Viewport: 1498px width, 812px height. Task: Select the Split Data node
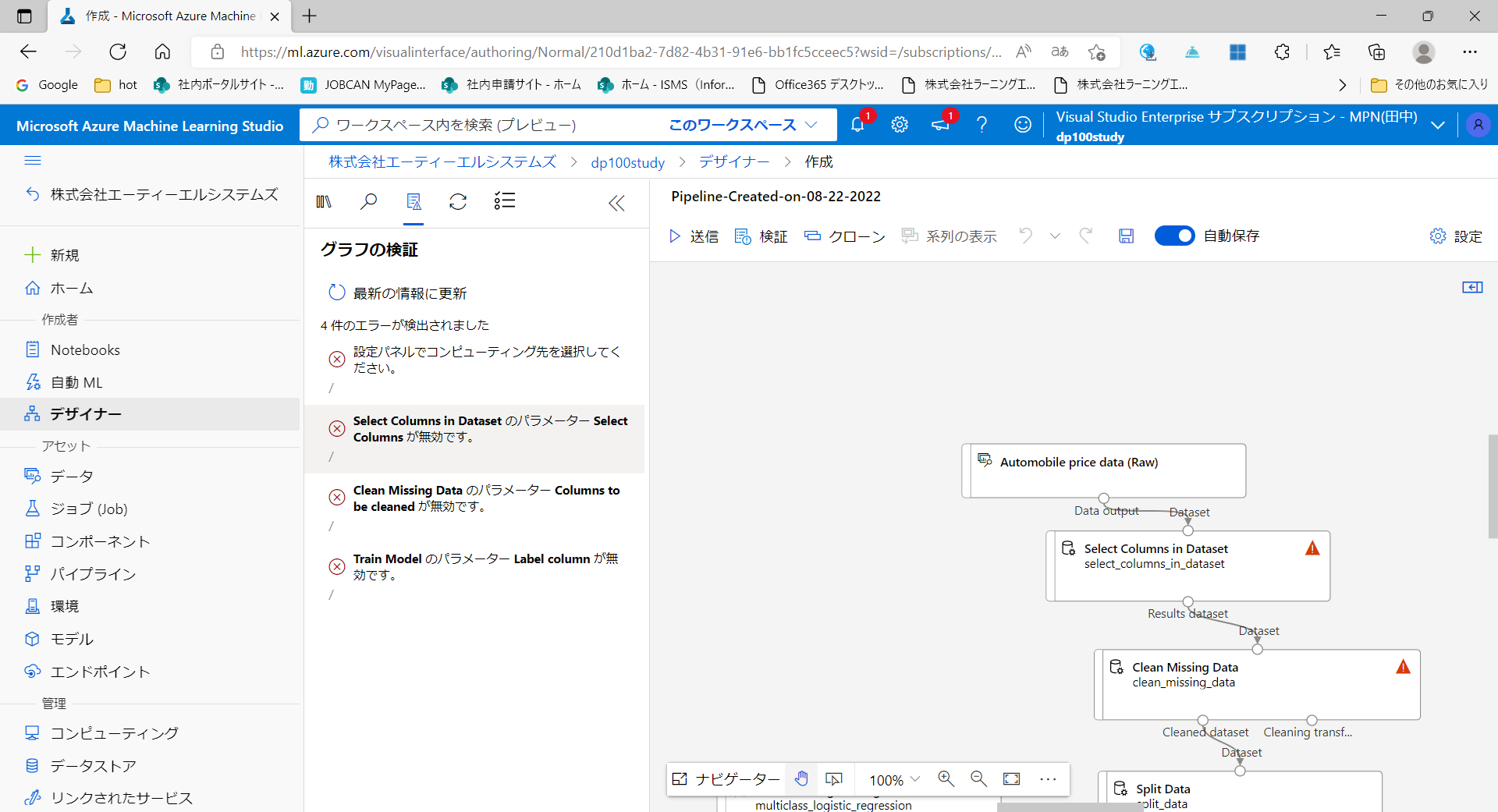click(x=1240, y=792)
